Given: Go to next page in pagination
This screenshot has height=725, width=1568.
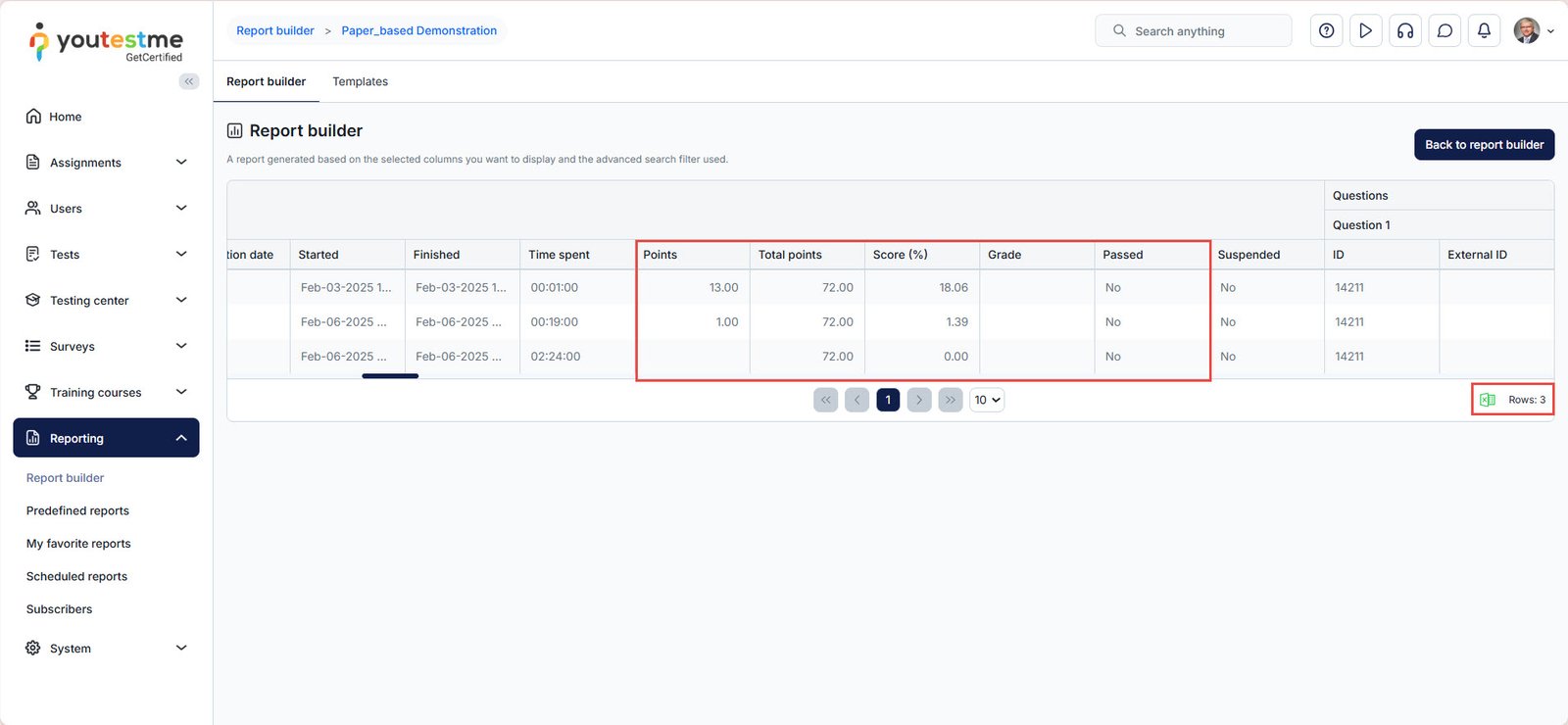Looking at the screenshot, I should [x=919, y=400].
